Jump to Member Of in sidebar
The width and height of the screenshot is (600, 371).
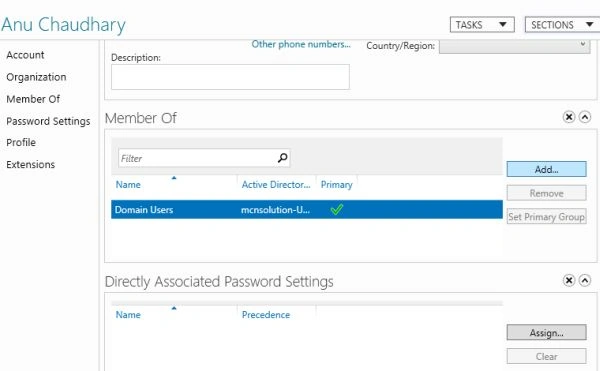click(33, 99)
